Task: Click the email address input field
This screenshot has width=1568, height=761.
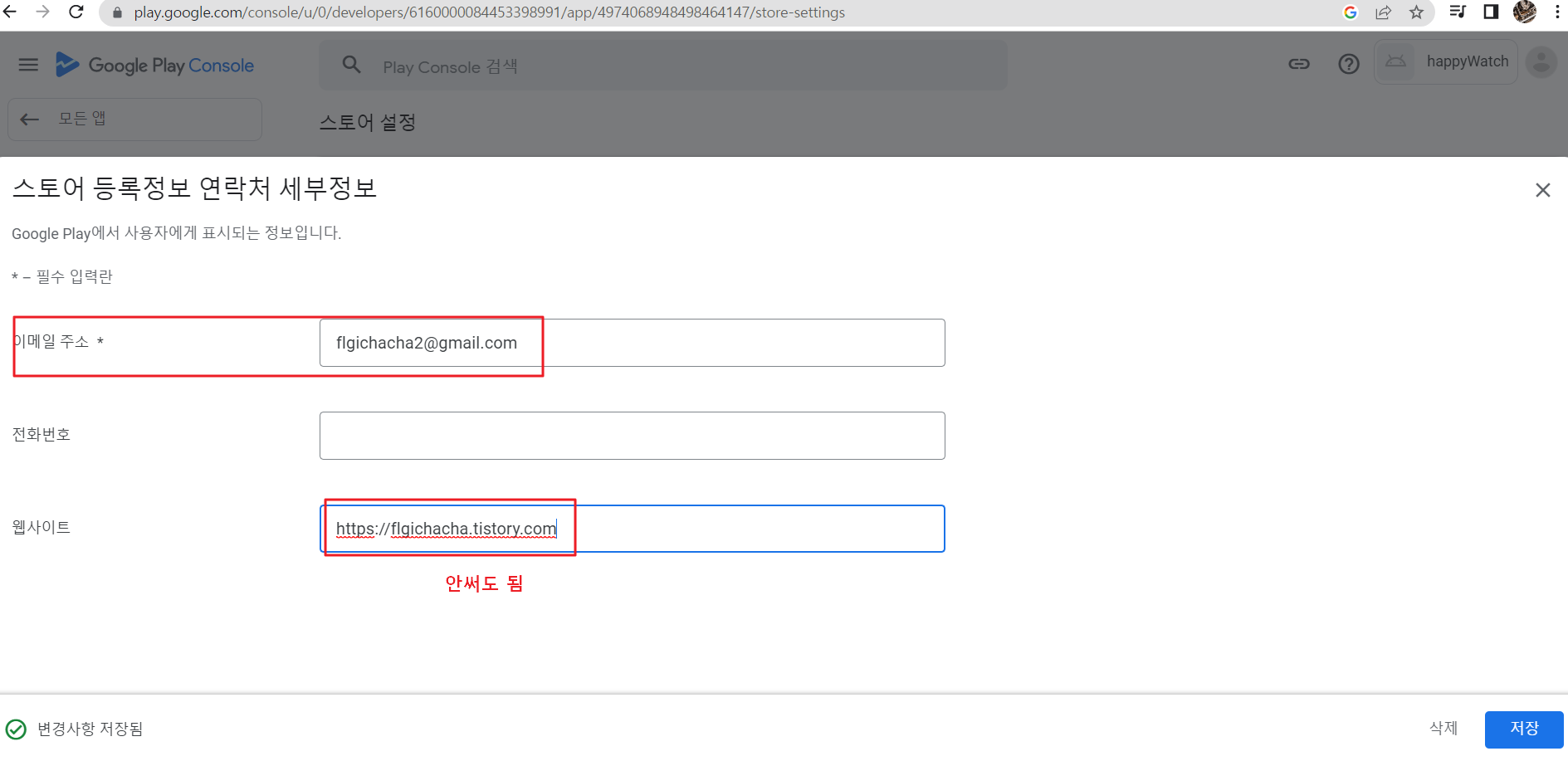Action: pos(632,343)
